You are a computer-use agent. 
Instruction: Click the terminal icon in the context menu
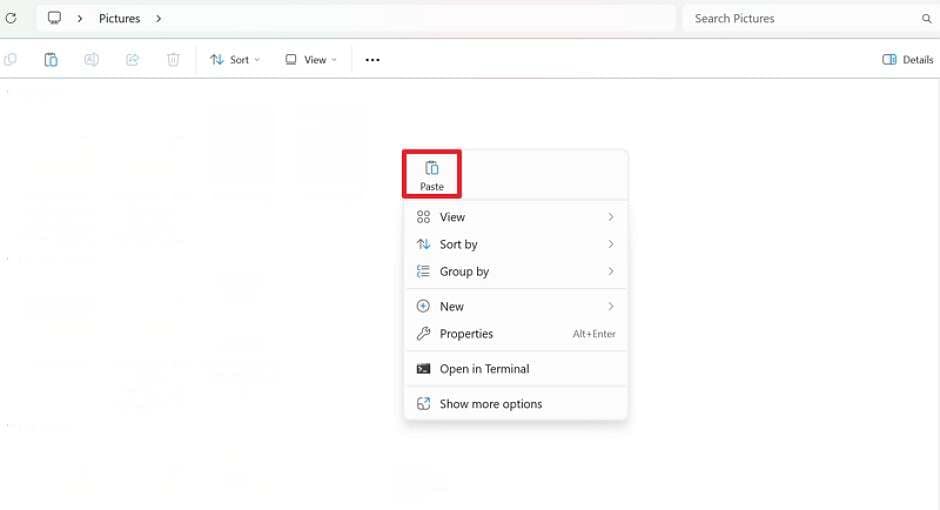point(423,369)
